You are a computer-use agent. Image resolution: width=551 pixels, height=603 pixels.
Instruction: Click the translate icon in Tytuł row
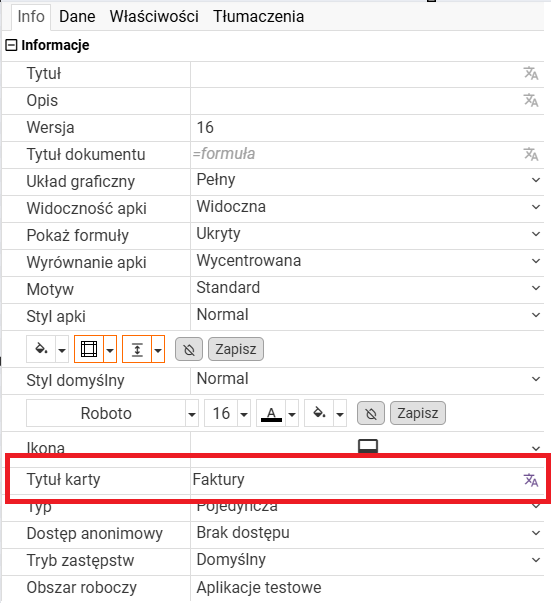click(531, 73)
